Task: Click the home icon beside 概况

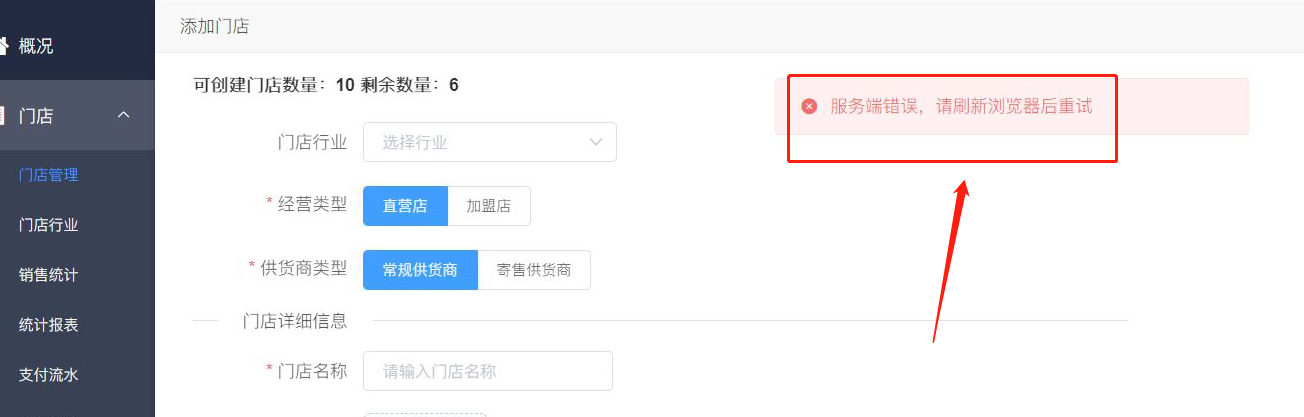Action: click(3, 45)
